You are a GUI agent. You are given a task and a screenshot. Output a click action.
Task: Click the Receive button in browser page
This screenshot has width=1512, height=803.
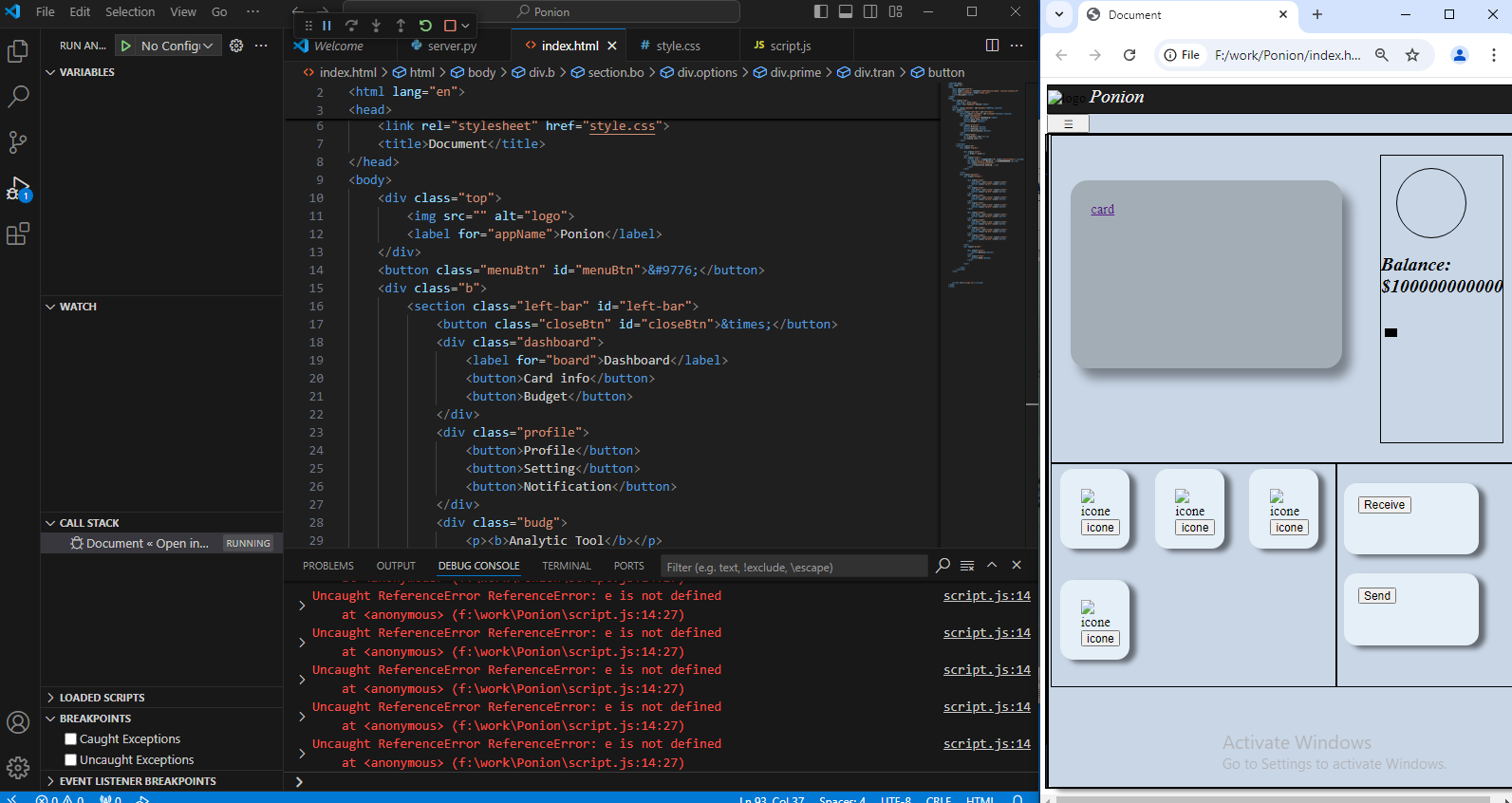point(1384,505)
